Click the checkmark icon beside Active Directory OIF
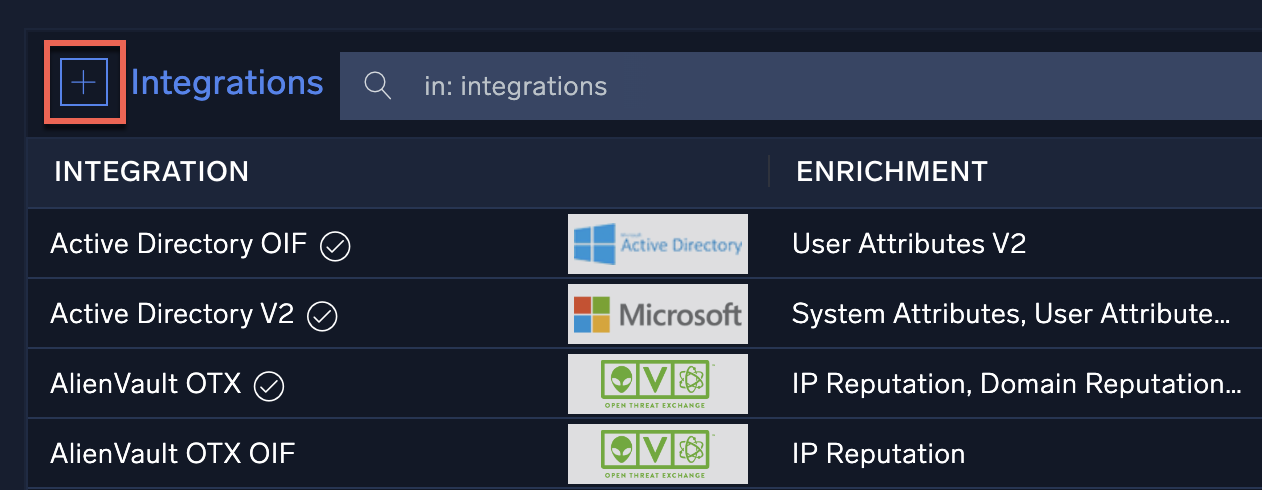Viewport: 1262px width, 490px height. (335, 245)
